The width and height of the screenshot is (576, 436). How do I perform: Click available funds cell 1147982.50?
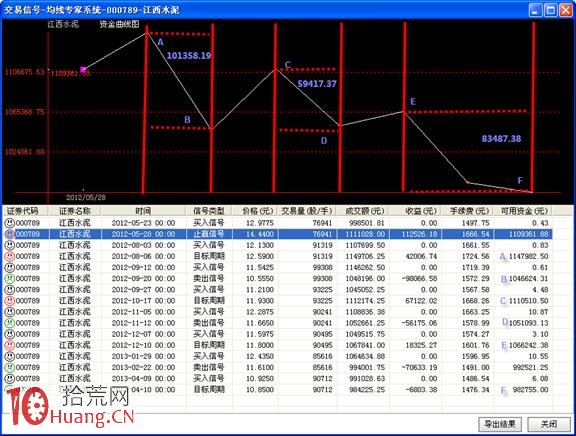click(x=528, y=256)
